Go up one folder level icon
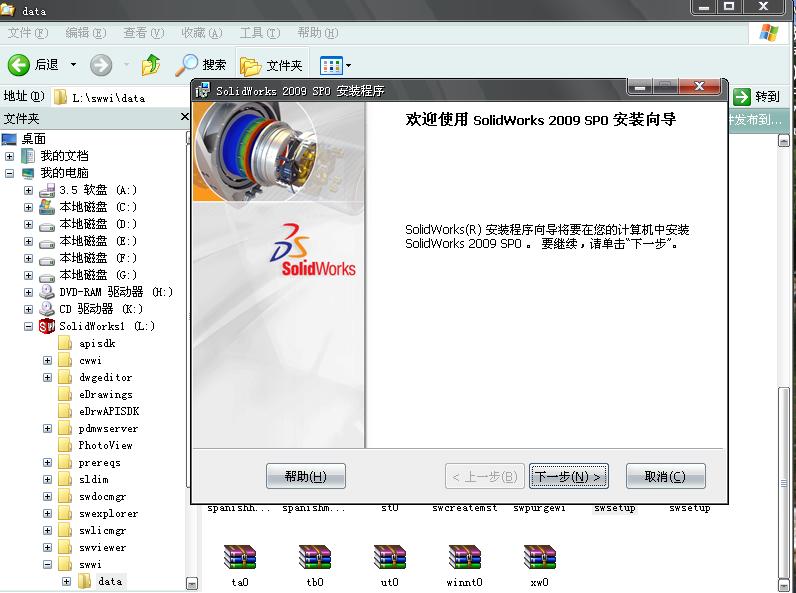The width and height of the screenshot is (796, 593). tap(151, 65)
